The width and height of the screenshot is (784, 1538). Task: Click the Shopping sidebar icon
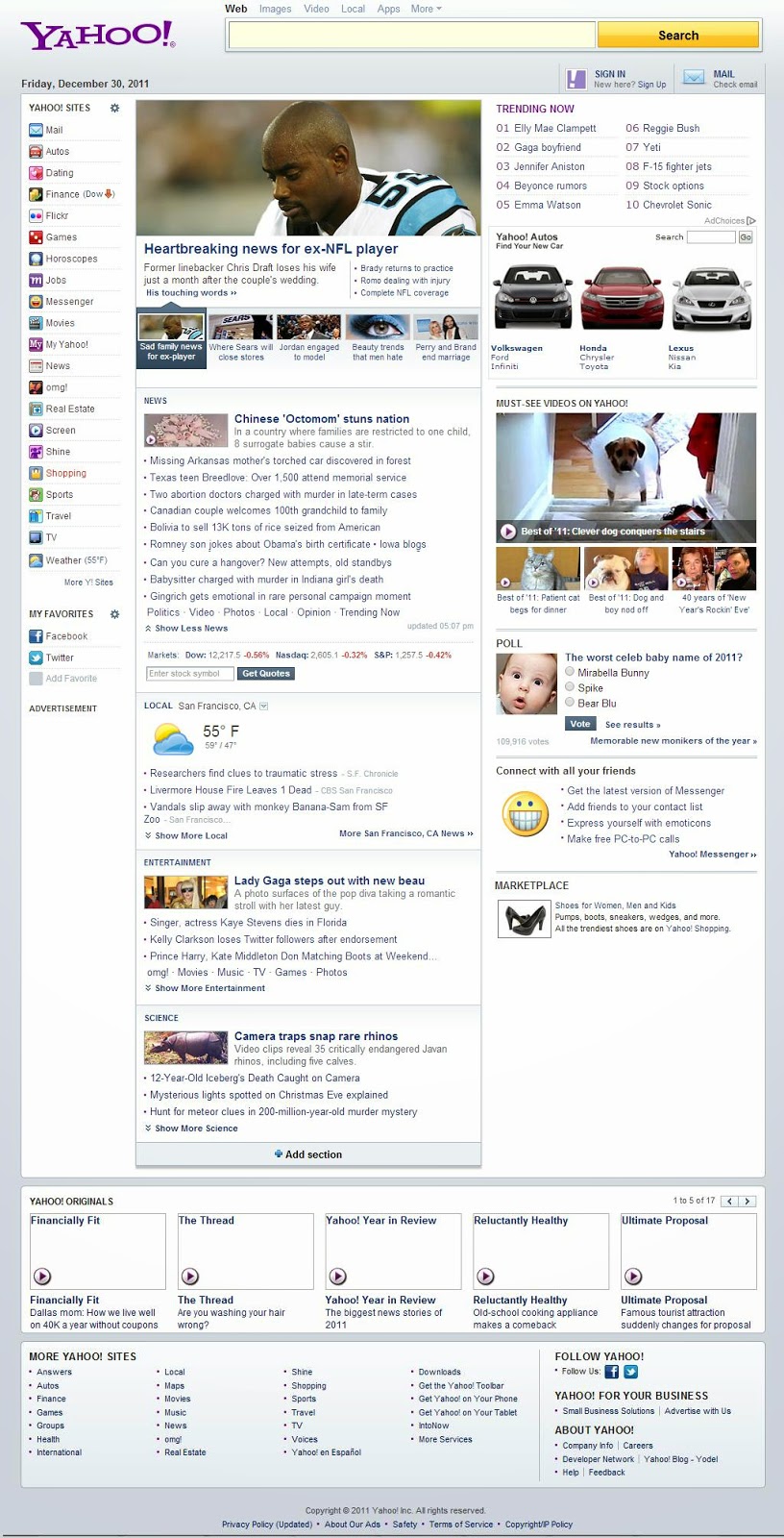[x=36, y=473]
